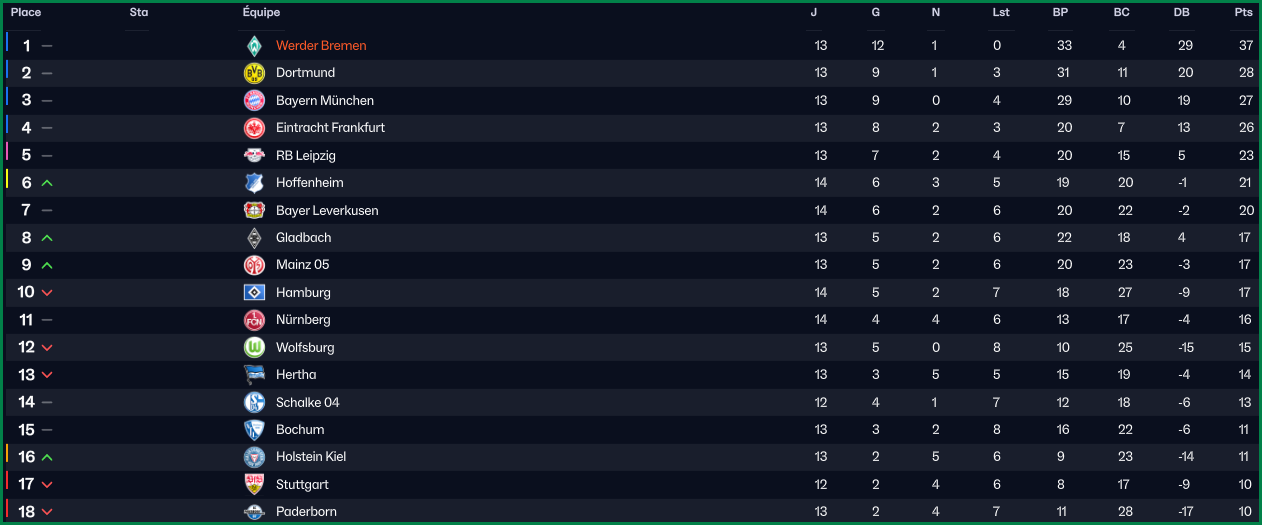The width and height of the screenshot is (1262, 525).
Task: Open the Werder Bremen team link
Action: click(321, 45)
